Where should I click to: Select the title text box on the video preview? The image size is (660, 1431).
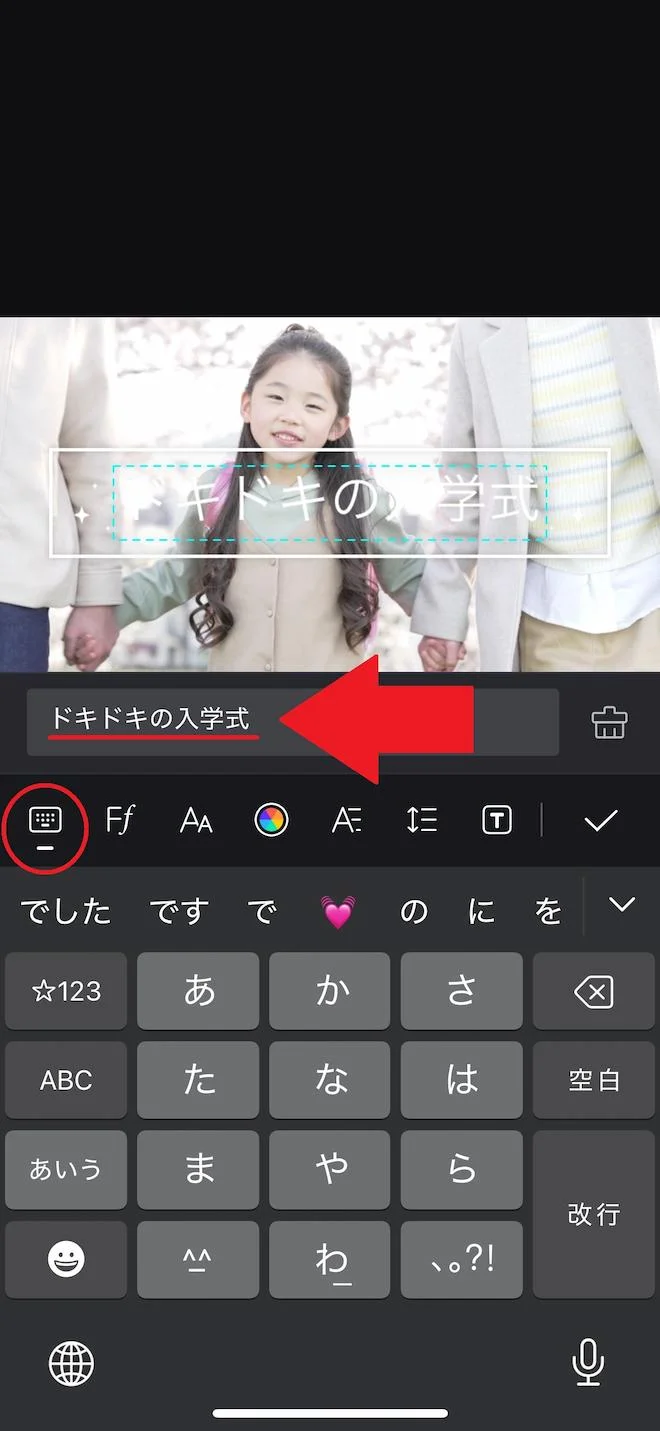pos(330,503)
